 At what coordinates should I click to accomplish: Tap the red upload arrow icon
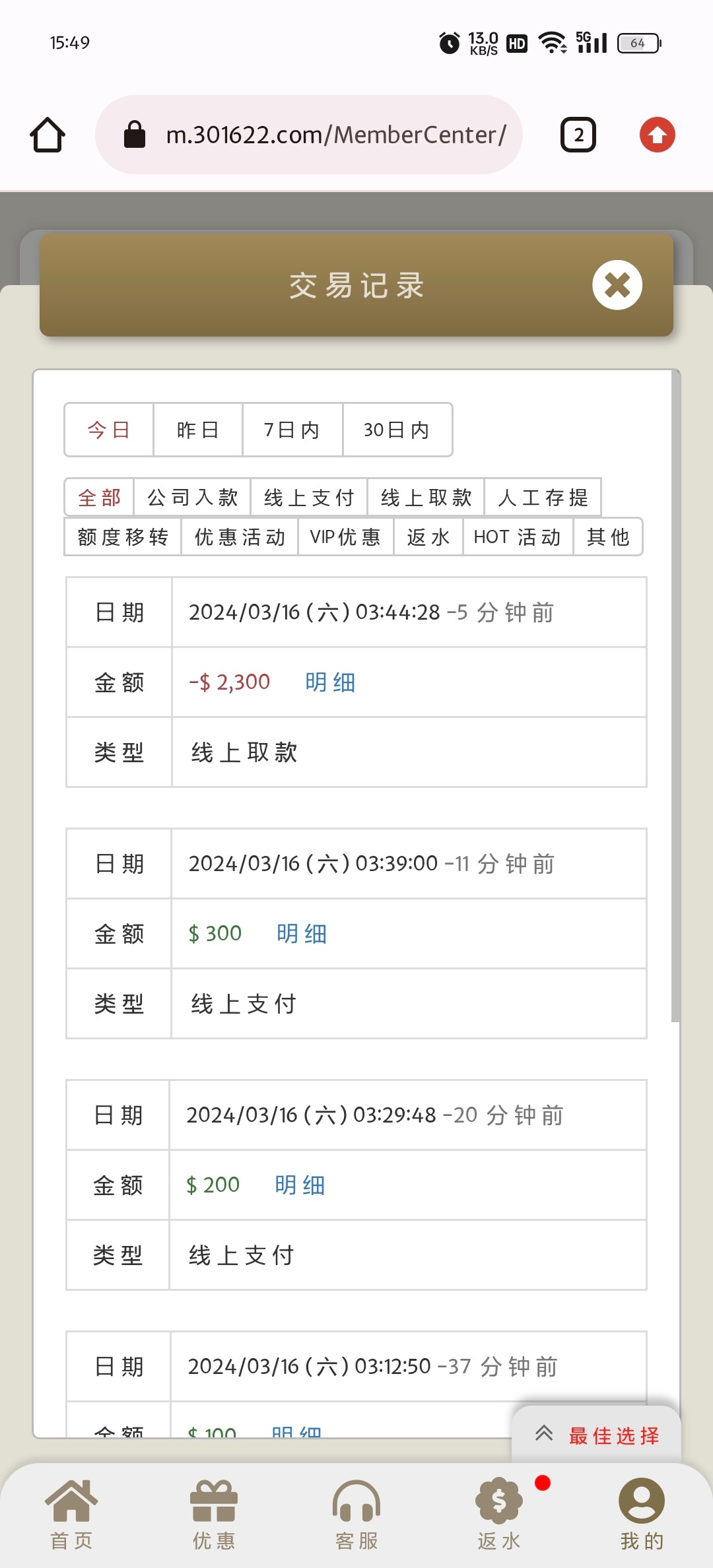click(x=657, y=135)
